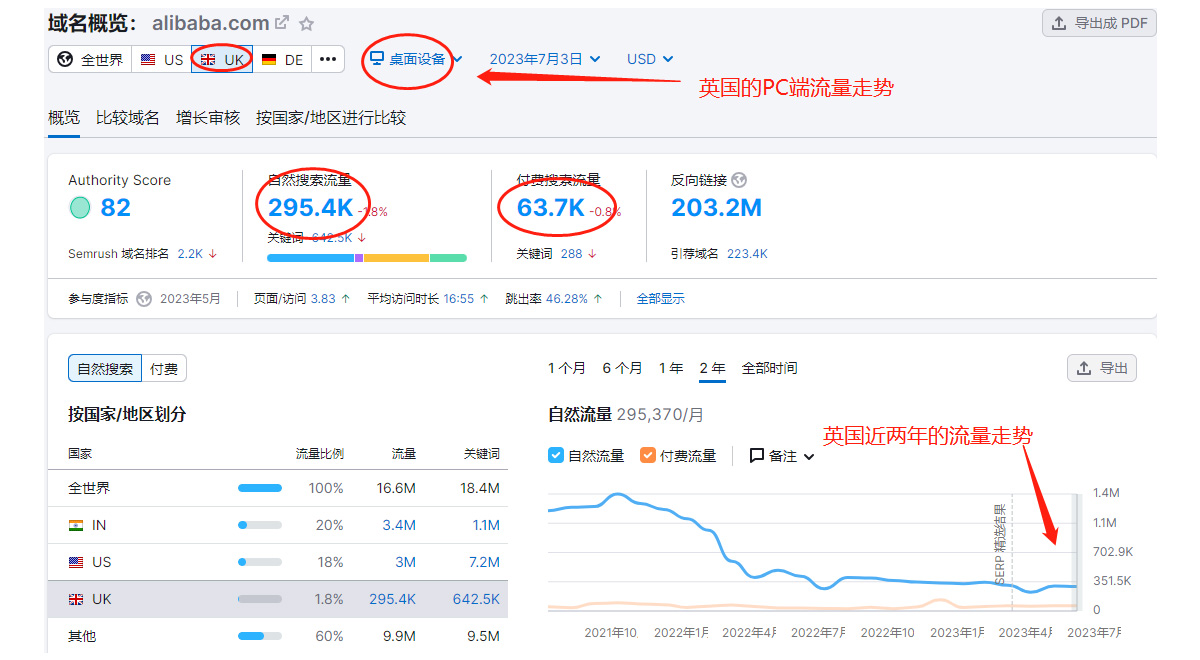
Task: Open the 2023年7月3日 date dropdown
Action: (x=545, y=59)
